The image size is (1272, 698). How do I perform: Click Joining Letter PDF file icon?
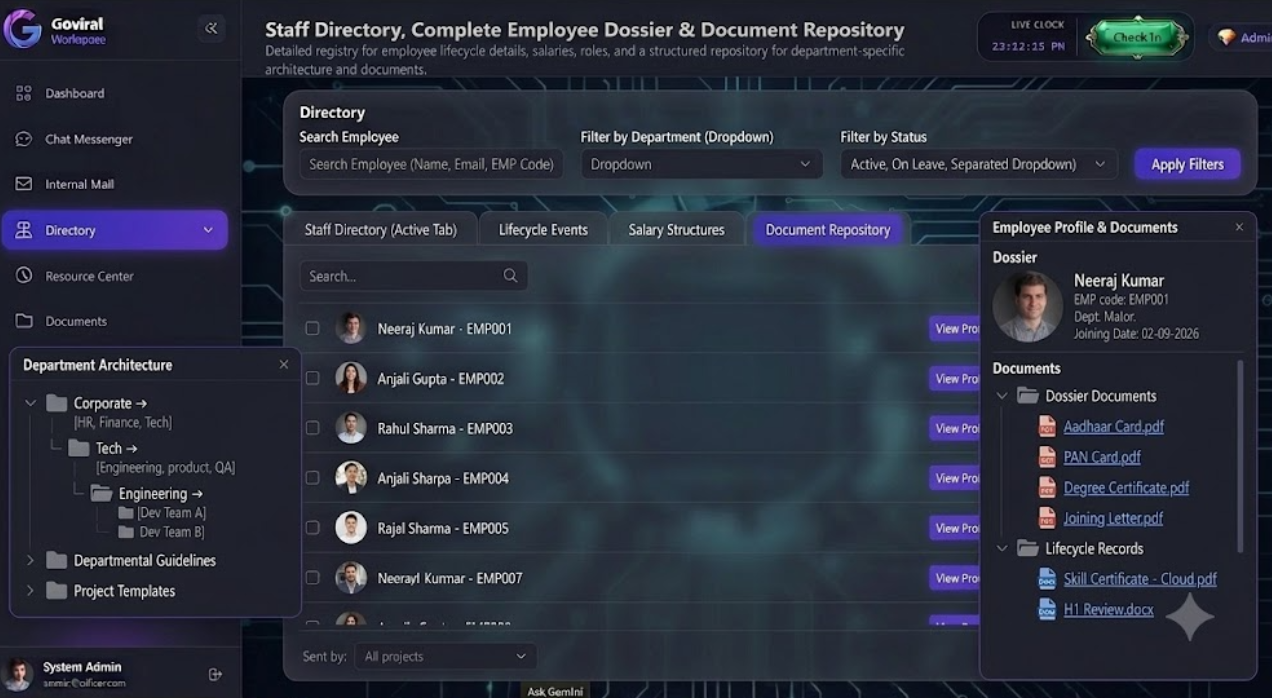point(1047,518)
